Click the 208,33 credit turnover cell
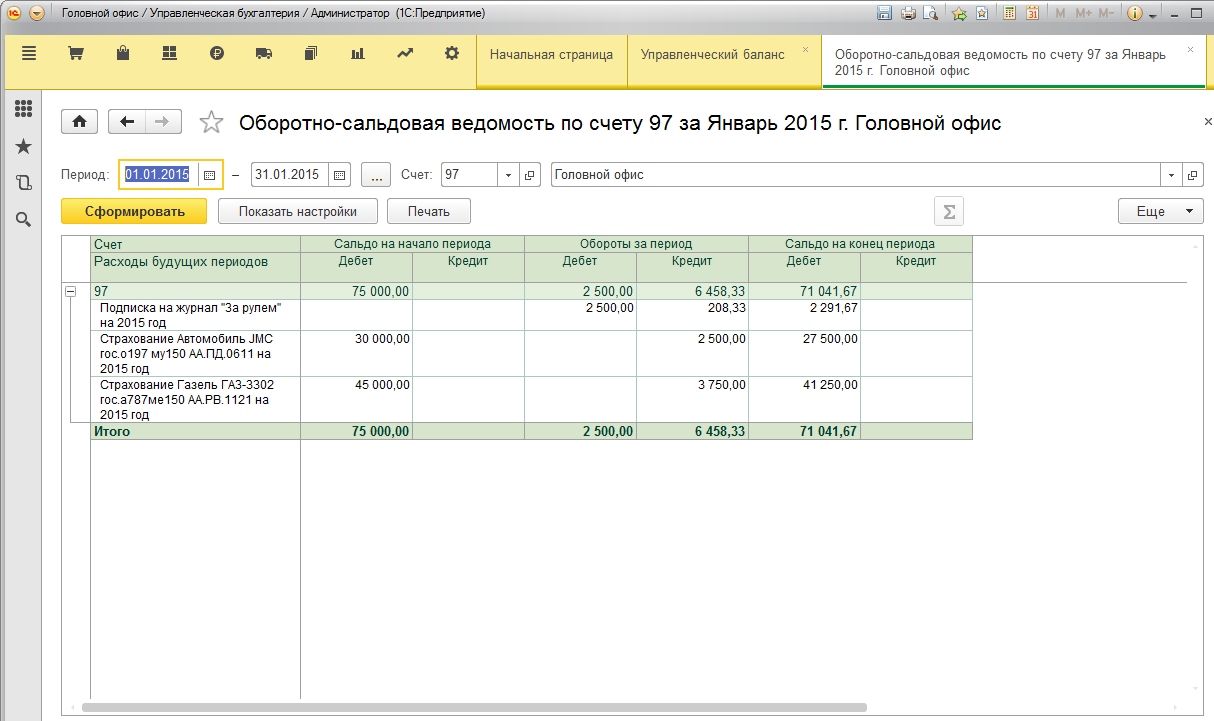Viewport: 1214px width, 721px height. (x=692, y=315)
